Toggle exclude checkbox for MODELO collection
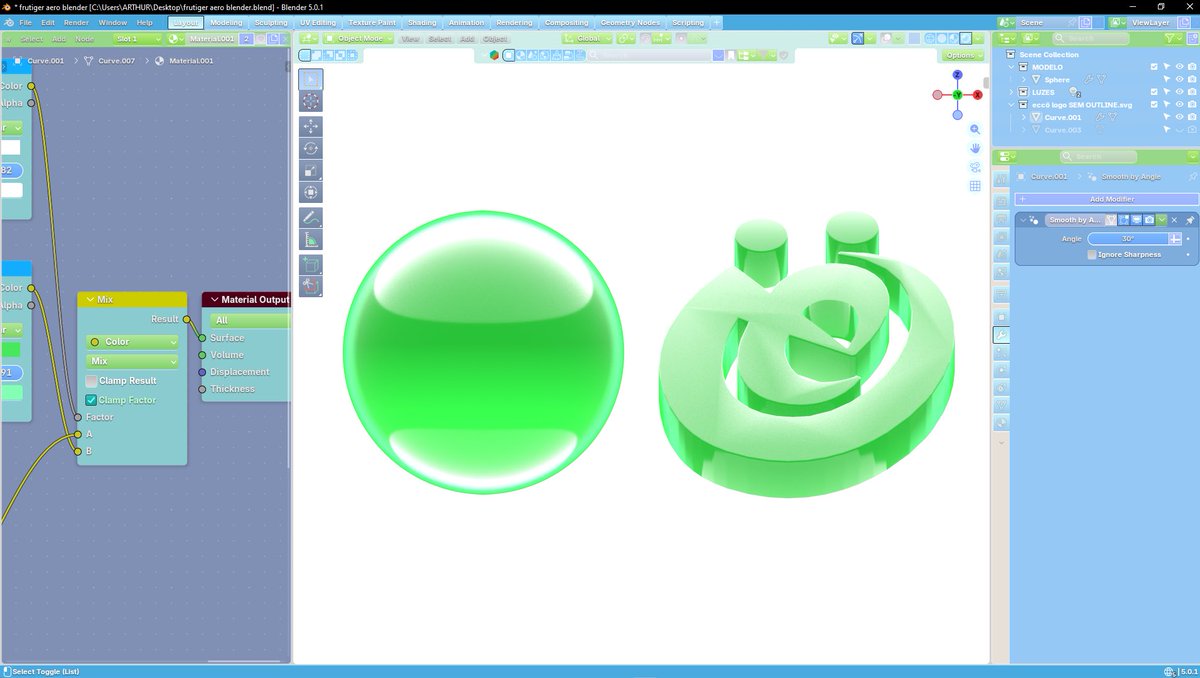The width and height of the screenshot is (1200, 678). 1154,67
